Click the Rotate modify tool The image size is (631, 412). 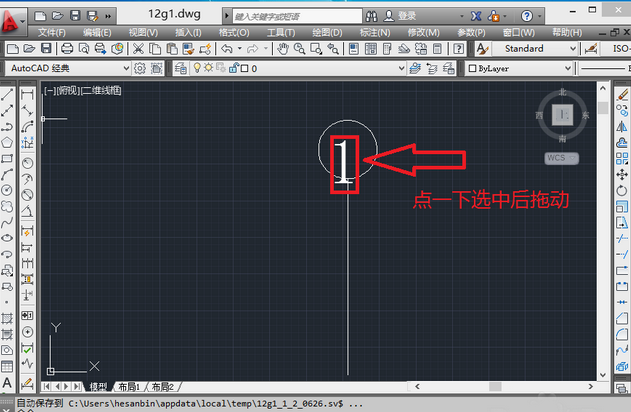(622, 190)
